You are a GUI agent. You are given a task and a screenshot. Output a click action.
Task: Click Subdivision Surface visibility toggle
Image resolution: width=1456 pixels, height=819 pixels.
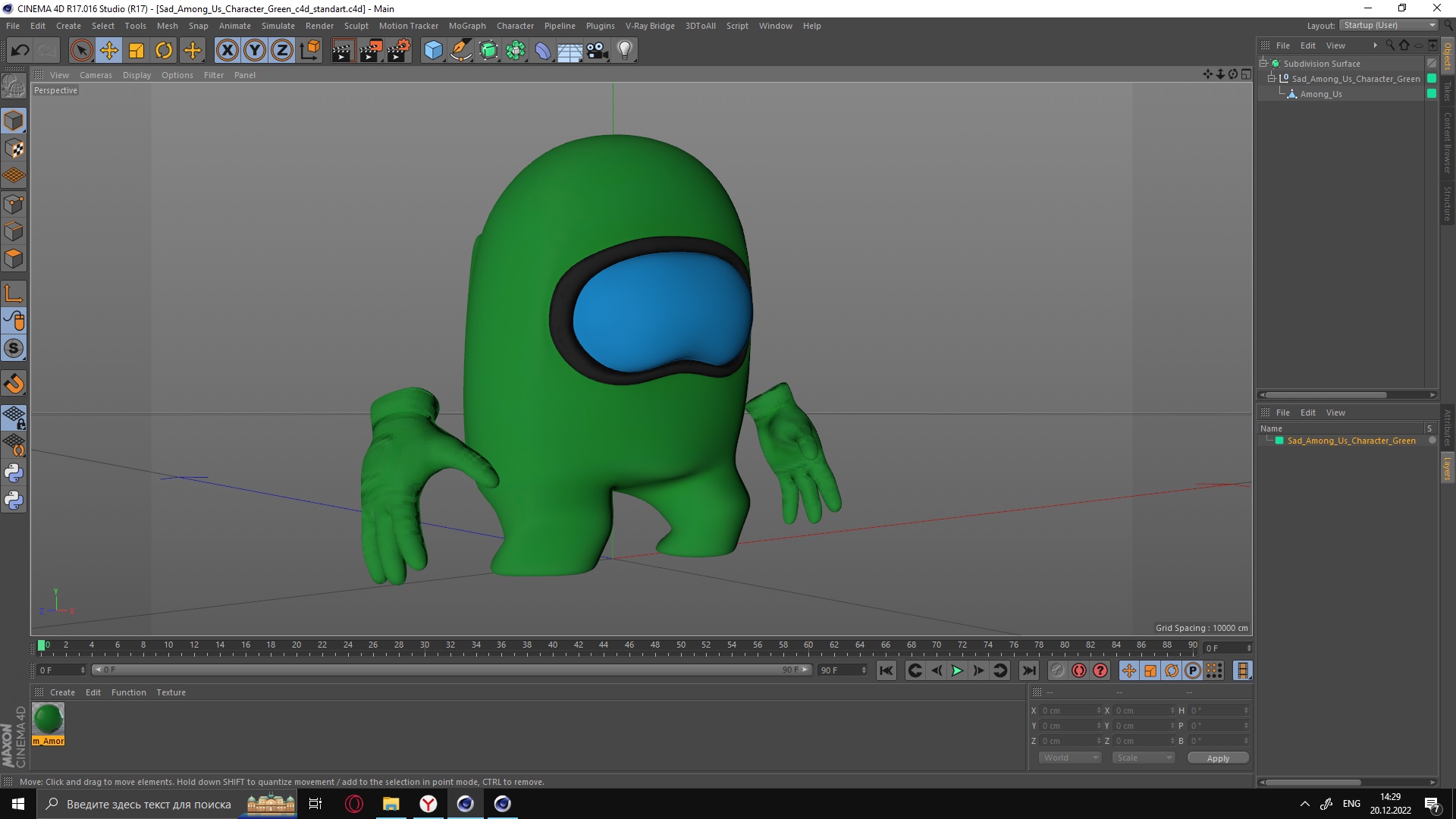pyautogui.click(x=1431, y=64)
